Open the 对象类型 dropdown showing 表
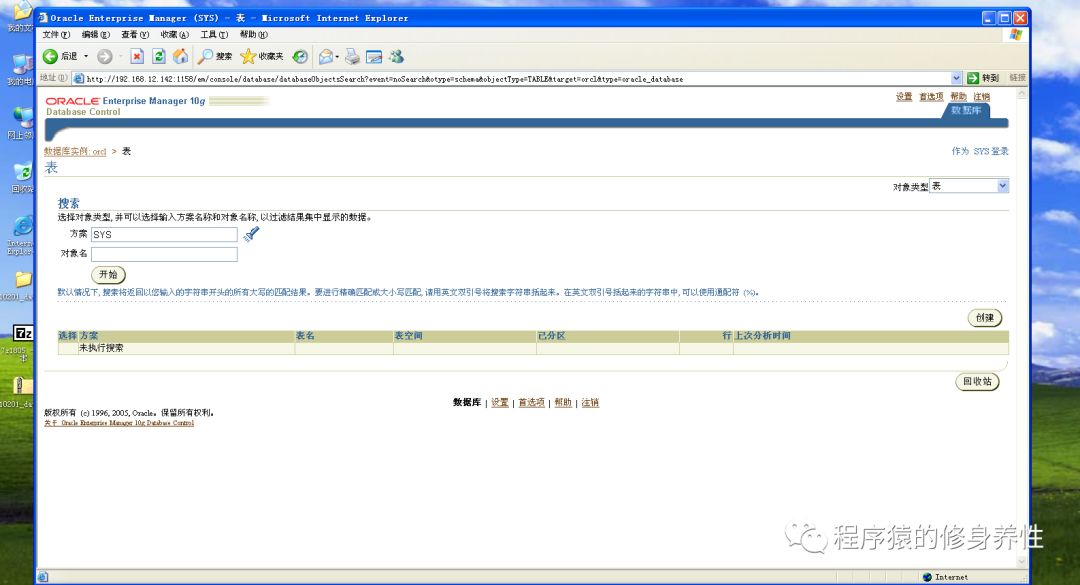 pos(1001,185)
